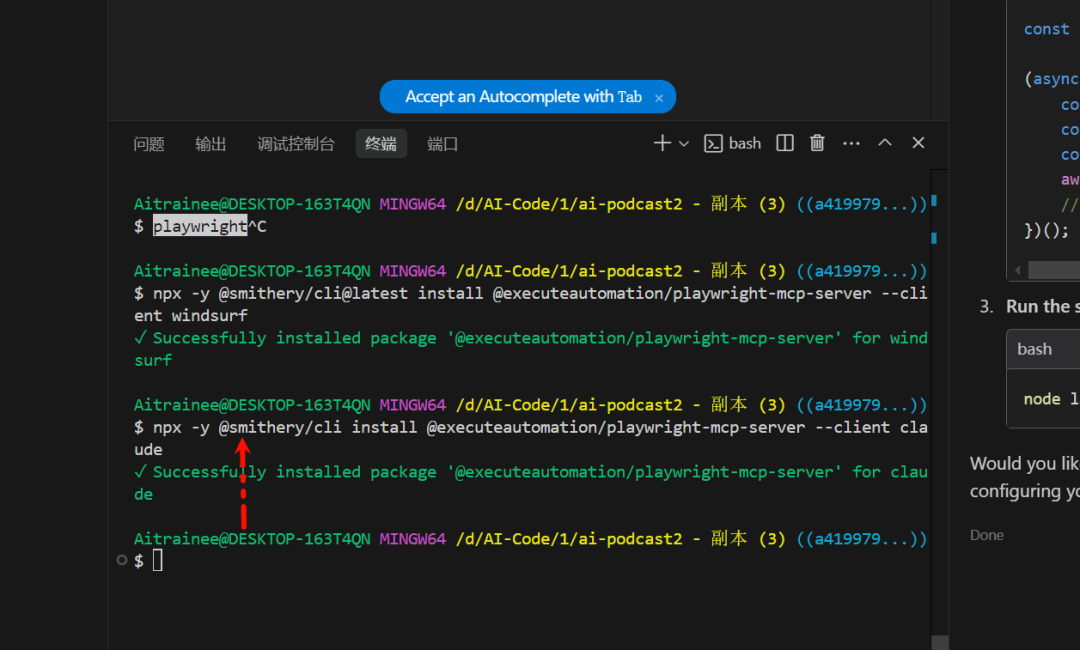Switch to the 问题 (Problems) tab
Viewport: 1080px width, 650px height.
tap(149, 144)
